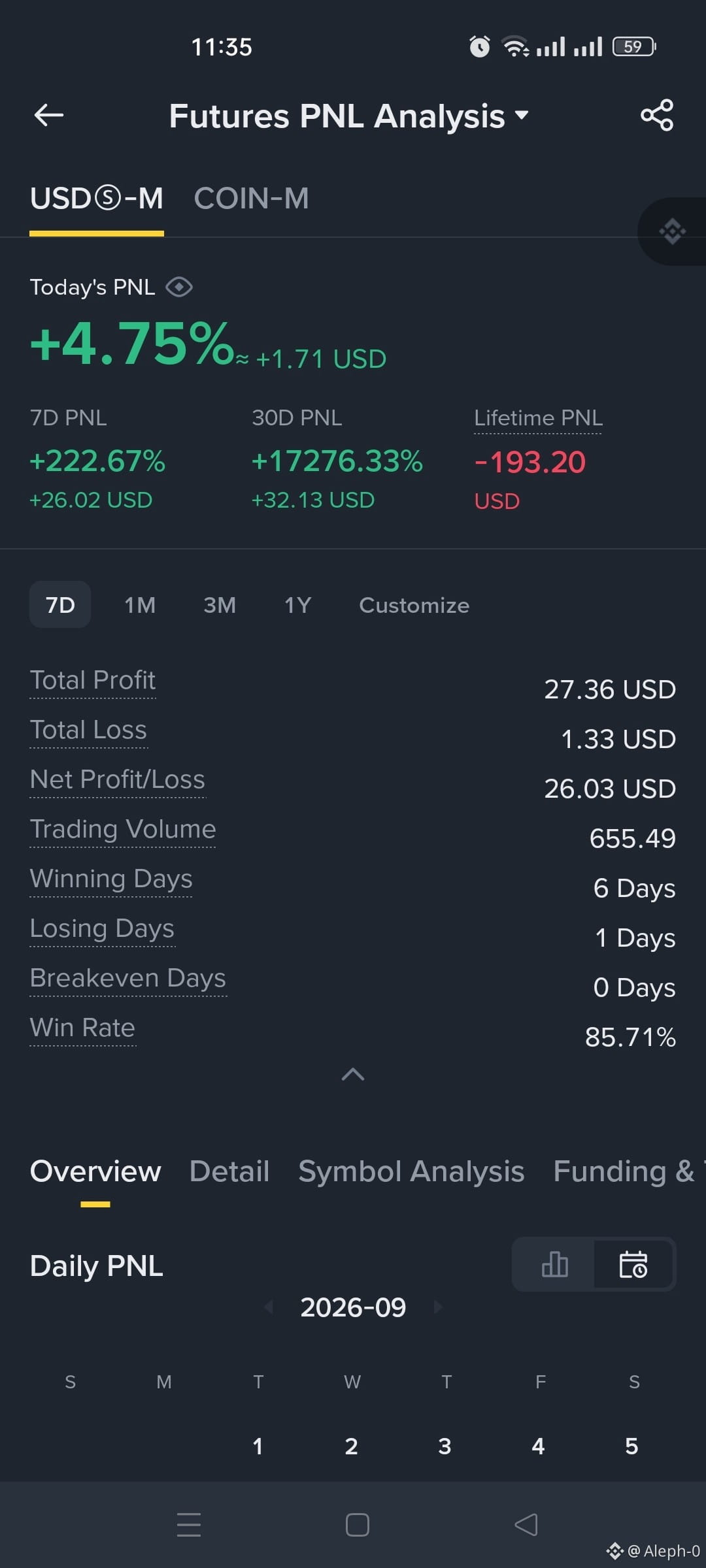Select day 3 in the calendar
This screenshot has width=706, height=1568.
click(x=445, y=1446)
